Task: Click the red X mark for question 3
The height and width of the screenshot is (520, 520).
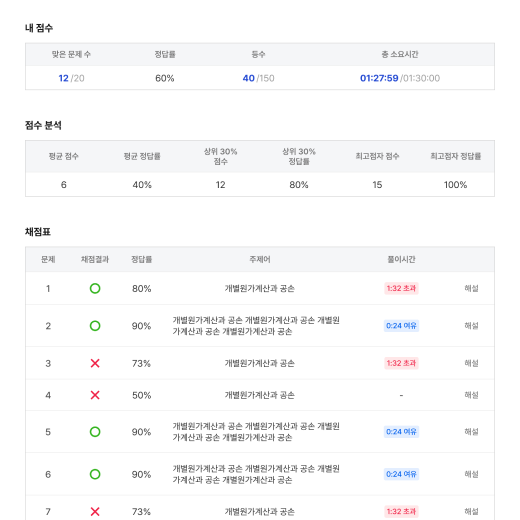Action: pos(95,363)
